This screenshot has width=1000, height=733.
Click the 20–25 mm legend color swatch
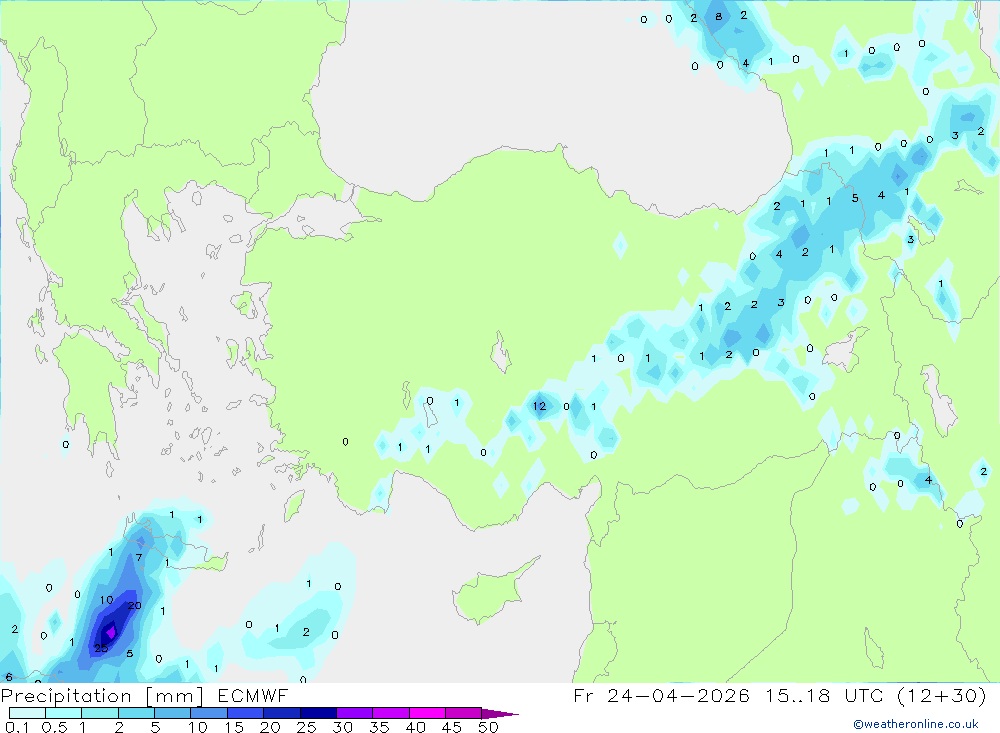point(282,713)
